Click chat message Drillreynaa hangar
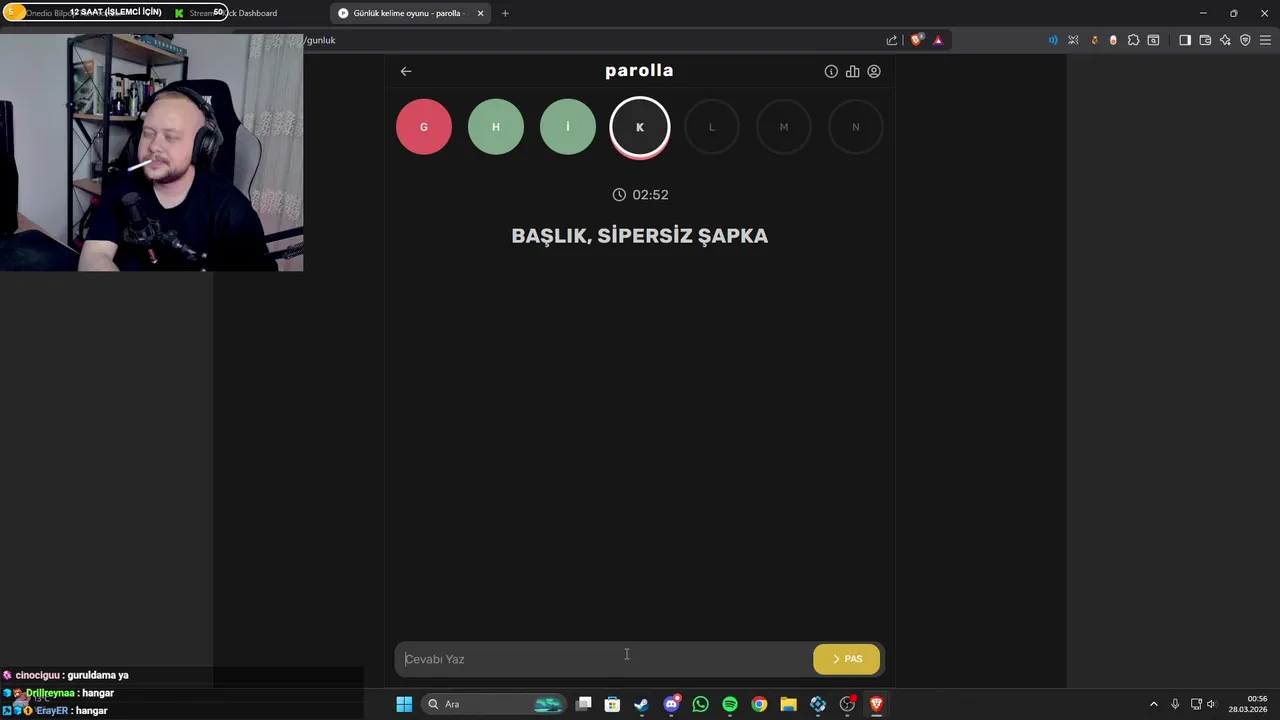The width and height of the screenshot is (1280, 720). [59, 693]
